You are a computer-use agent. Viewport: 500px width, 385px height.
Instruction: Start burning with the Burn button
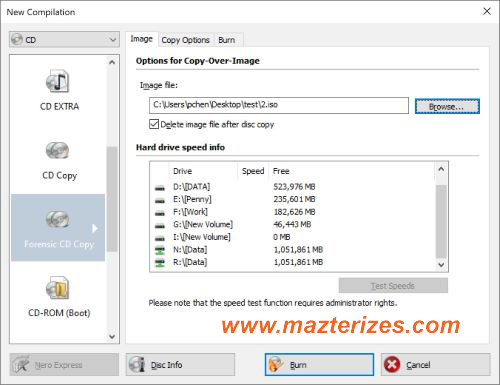click(319, 365)
